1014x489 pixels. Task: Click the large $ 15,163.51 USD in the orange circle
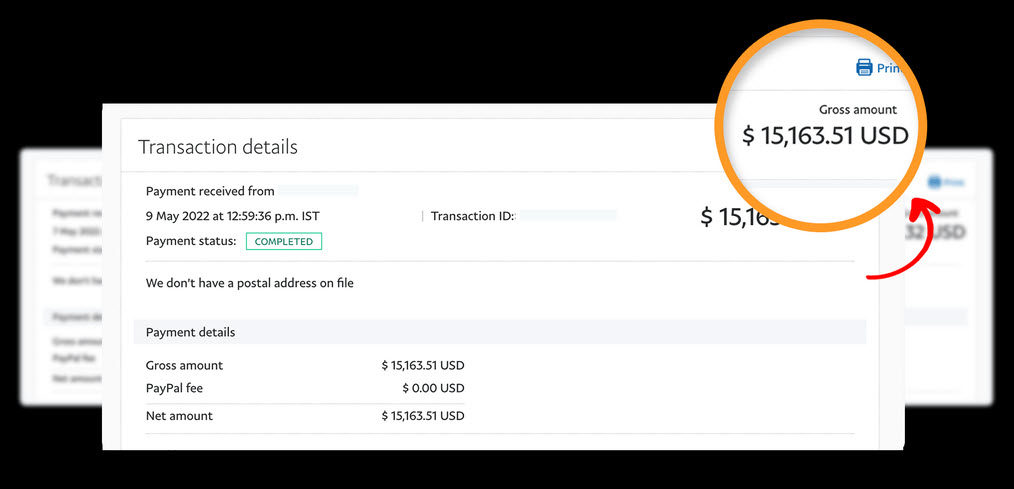[x=825, y=136]
